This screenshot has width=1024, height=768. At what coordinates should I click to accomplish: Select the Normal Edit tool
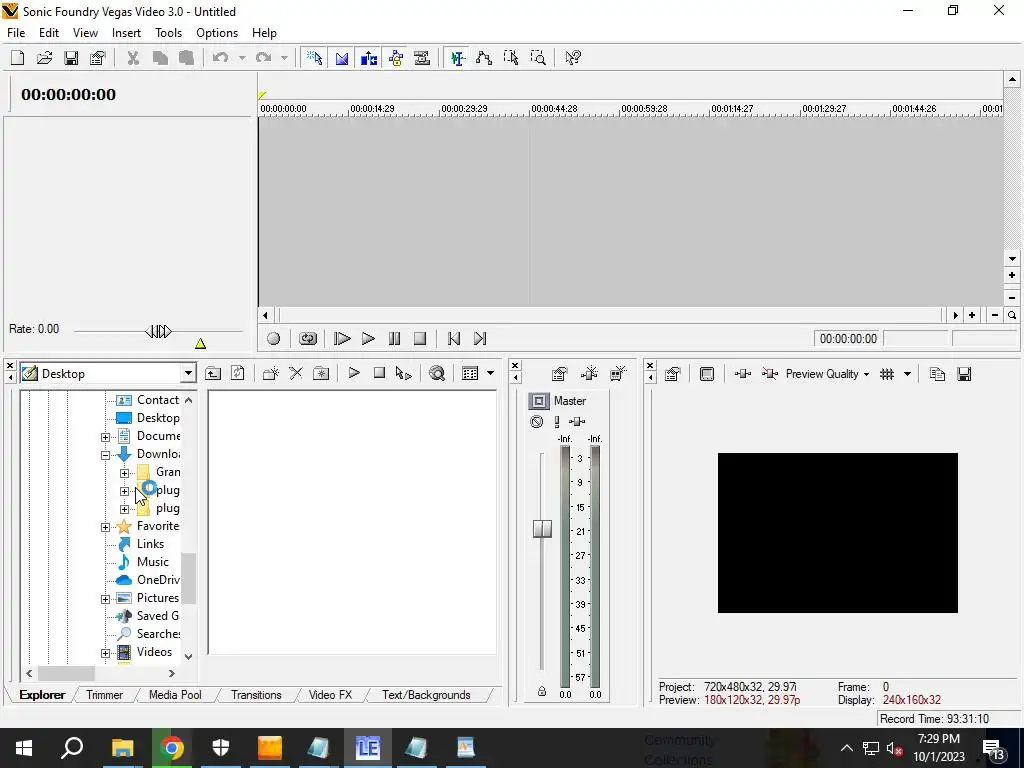(457, 58)
